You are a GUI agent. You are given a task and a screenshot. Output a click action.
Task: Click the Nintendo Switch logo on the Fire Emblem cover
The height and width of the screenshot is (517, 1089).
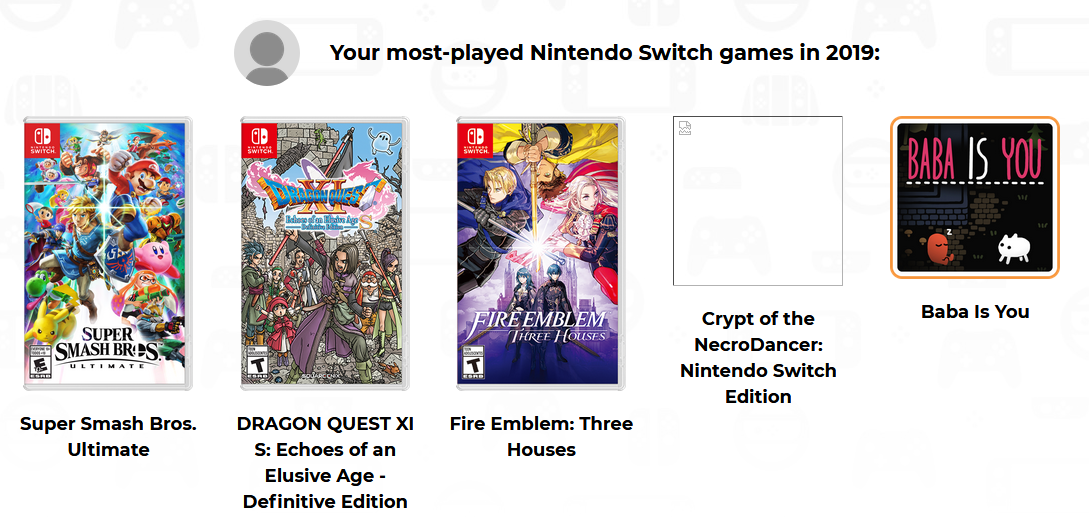475,138
